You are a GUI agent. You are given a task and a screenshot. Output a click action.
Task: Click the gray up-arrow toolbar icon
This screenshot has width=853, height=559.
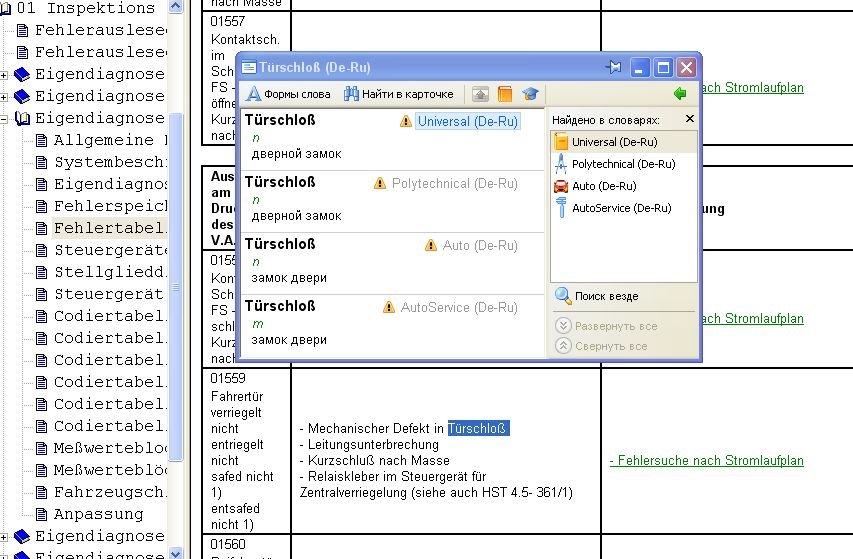click(480, 94)
